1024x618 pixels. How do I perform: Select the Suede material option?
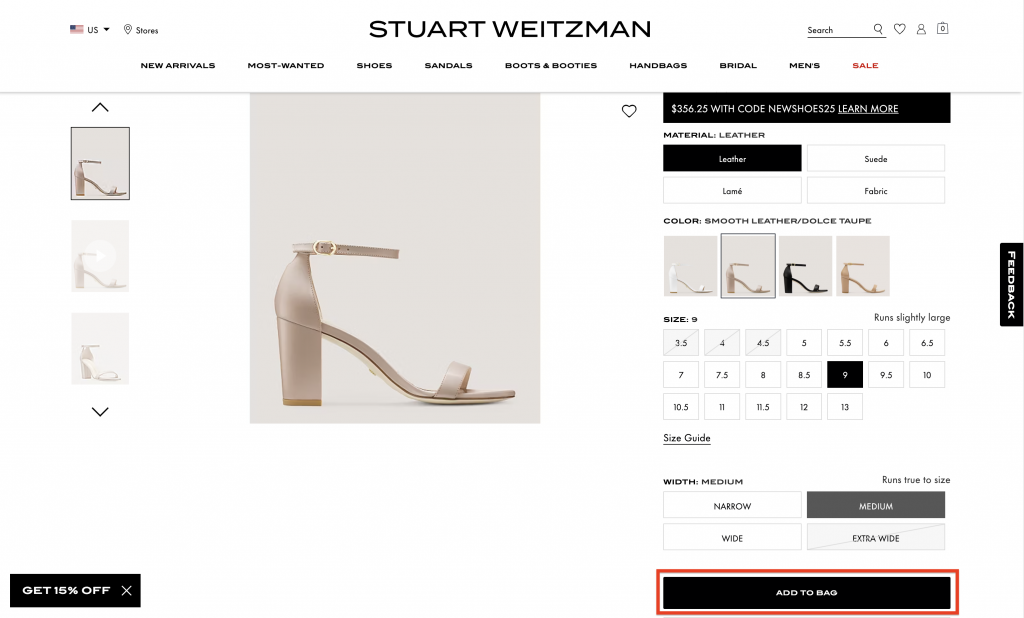(x=875, y=159)
